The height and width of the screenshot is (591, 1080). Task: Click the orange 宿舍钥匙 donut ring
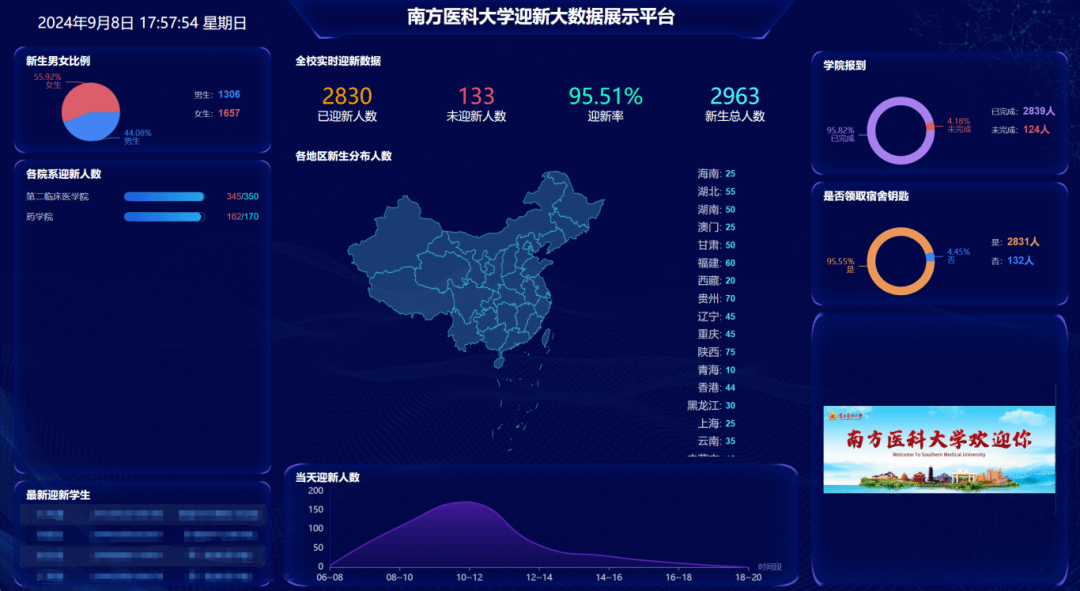873,262
